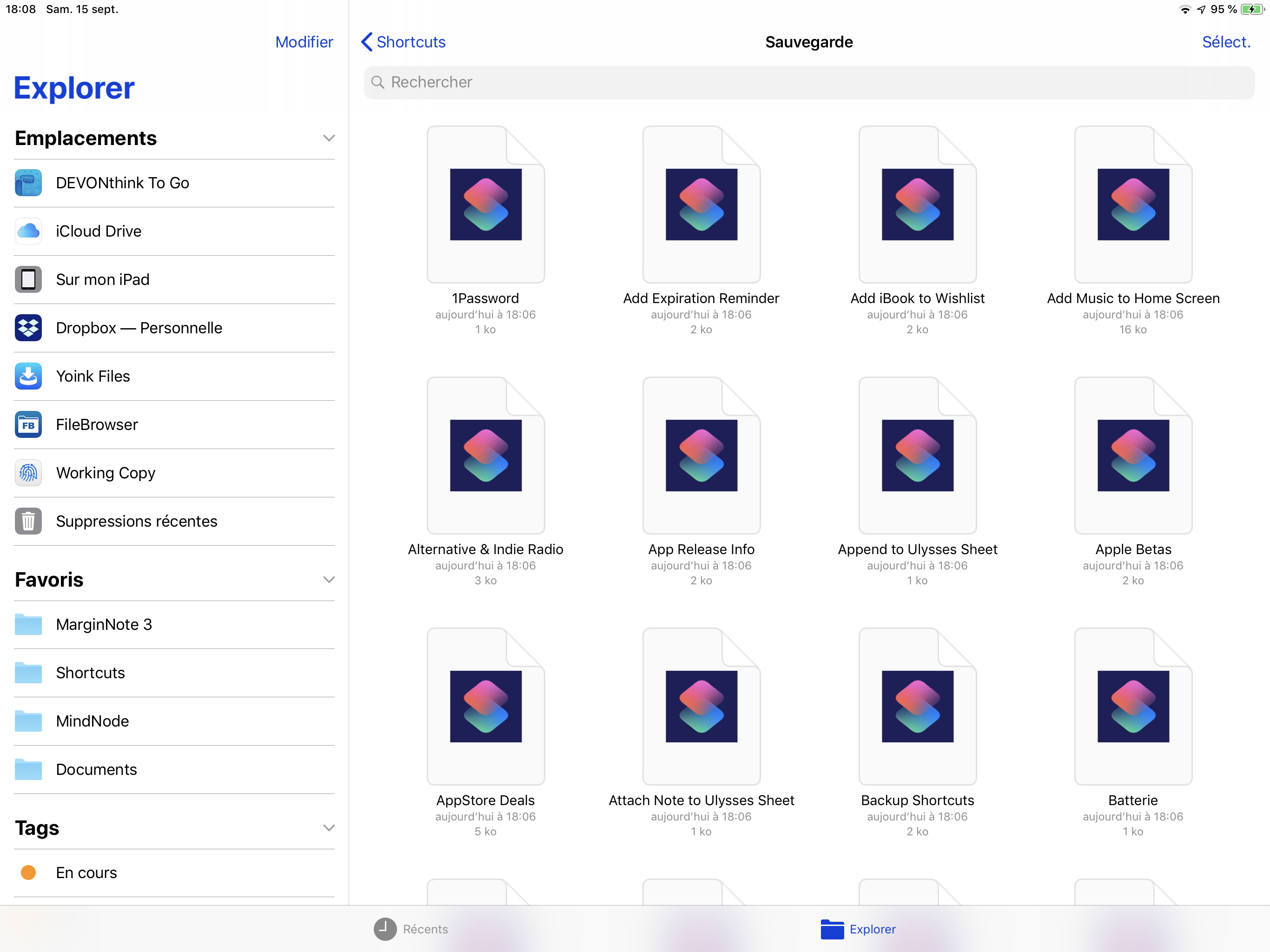
Task: Tap Sélect. to select files
Action: [1226, 42]
